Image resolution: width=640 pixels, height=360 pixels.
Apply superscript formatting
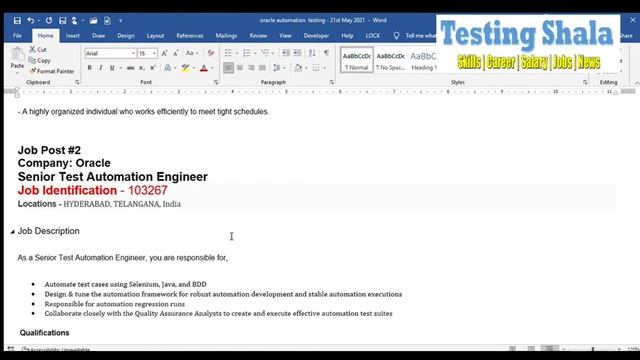pyautogui.click(x=153, y=68)
